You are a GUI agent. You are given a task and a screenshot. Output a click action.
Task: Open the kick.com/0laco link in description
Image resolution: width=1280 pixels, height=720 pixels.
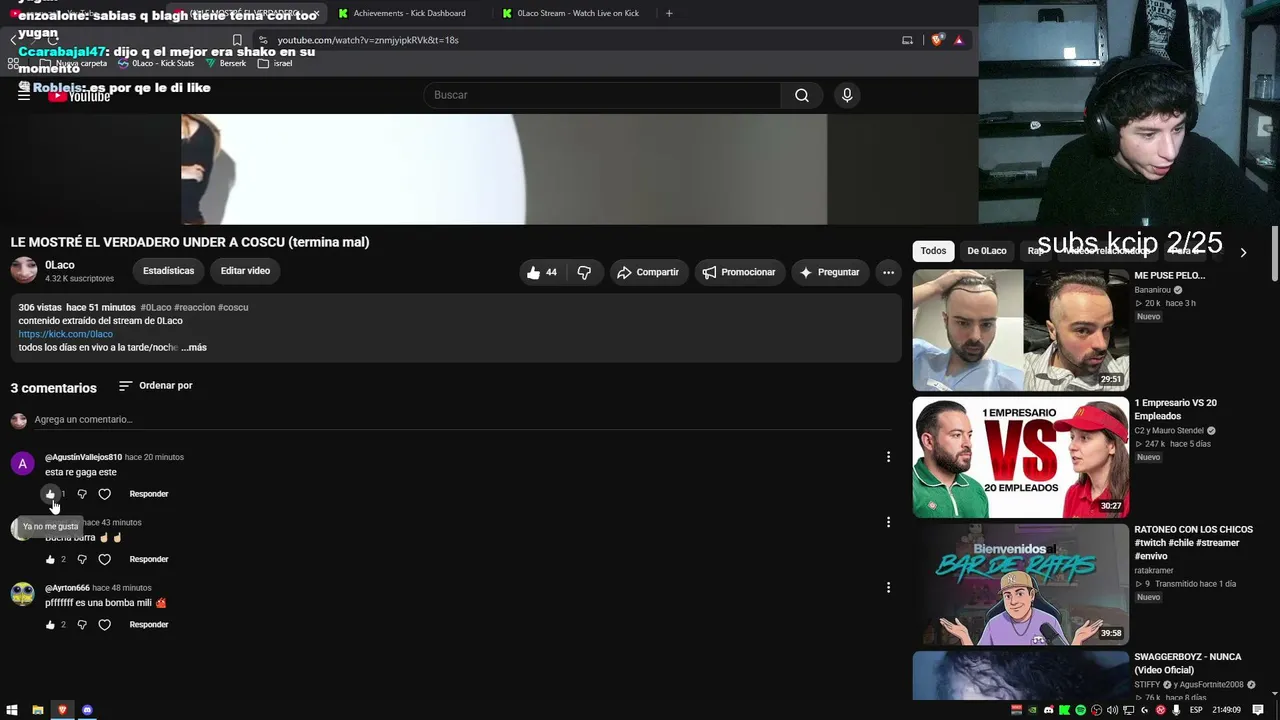tap(65, 334)
